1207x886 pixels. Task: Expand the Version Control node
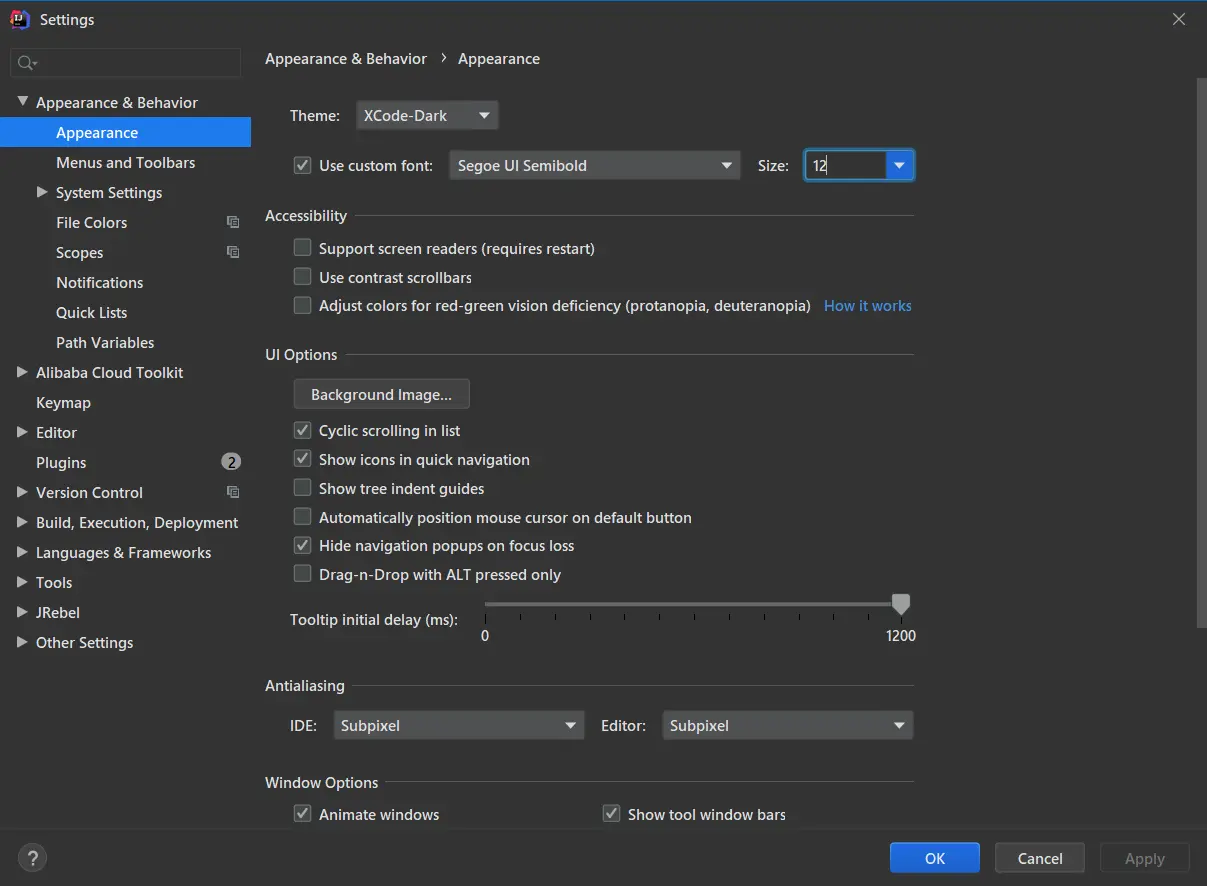click(22, 492)
